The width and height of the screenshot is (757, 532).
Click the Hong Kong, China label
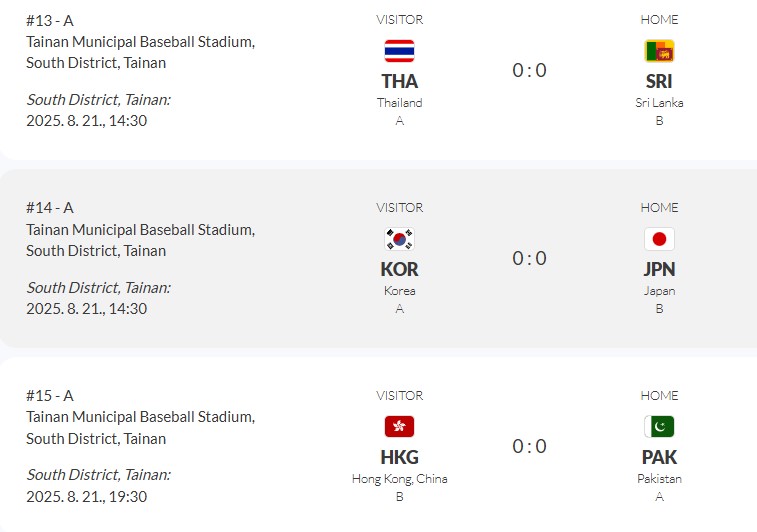[399, 479]
